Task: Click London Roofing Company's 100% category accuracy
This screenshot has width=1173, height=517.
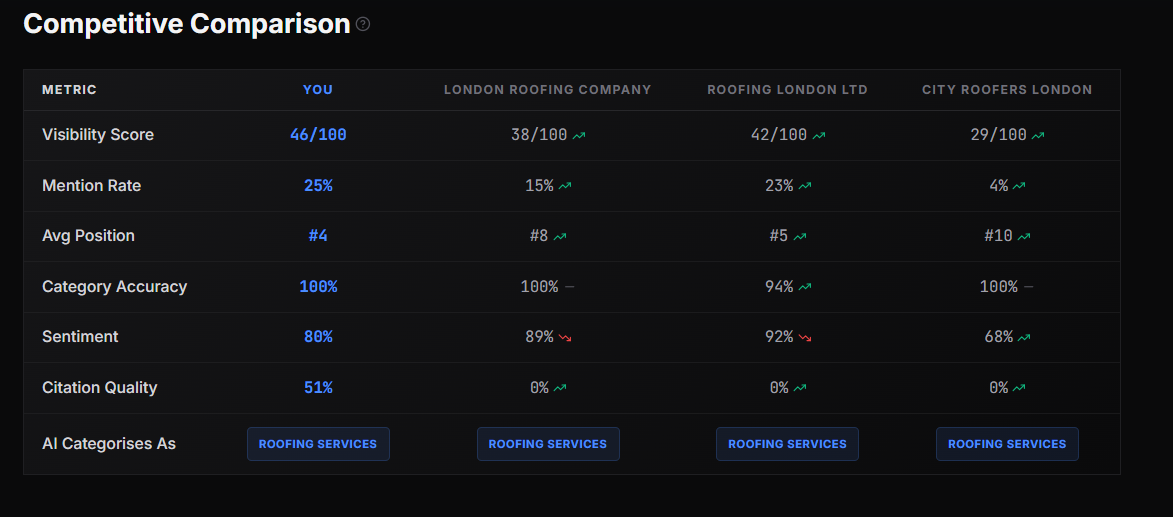Action: 539,287
